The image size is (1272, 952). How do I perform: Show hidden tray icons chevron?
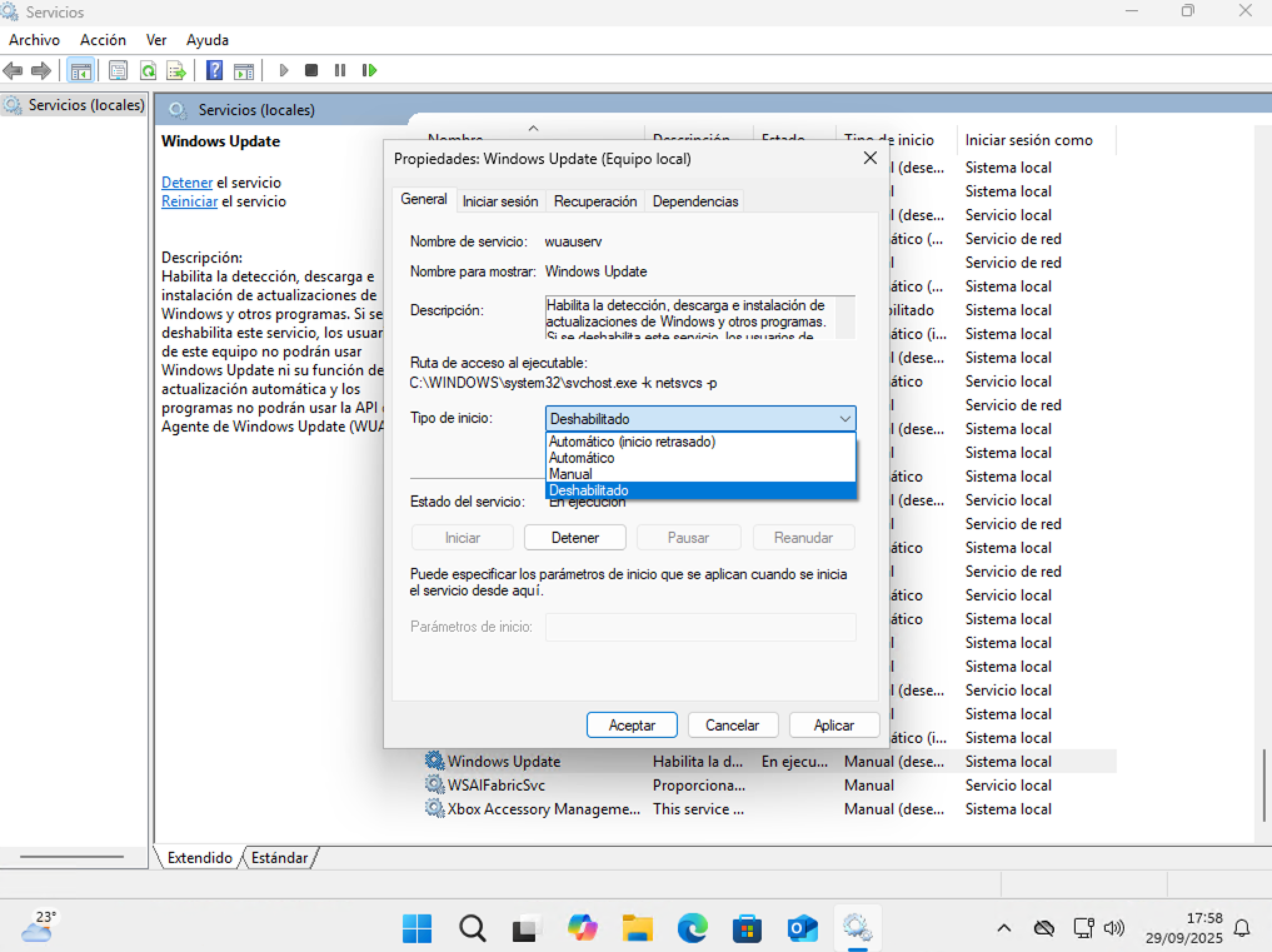point(1004,928)
